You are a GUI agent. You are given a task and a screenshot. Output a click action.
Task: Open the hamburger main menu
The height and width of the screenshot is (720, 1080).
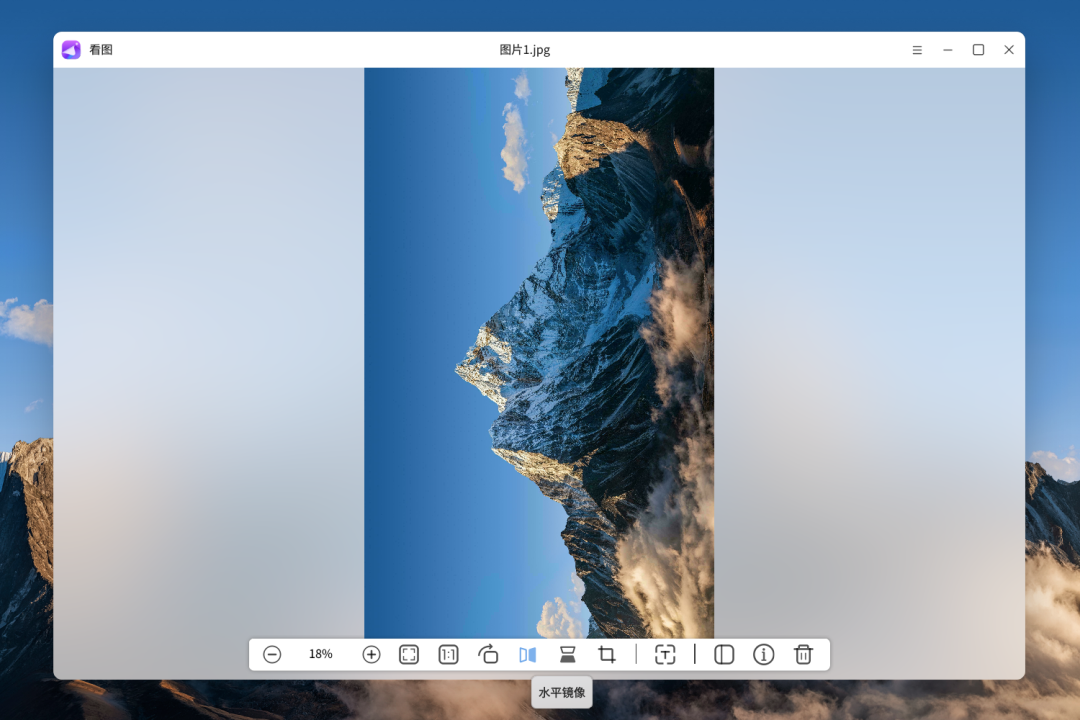tap(917, 50)
